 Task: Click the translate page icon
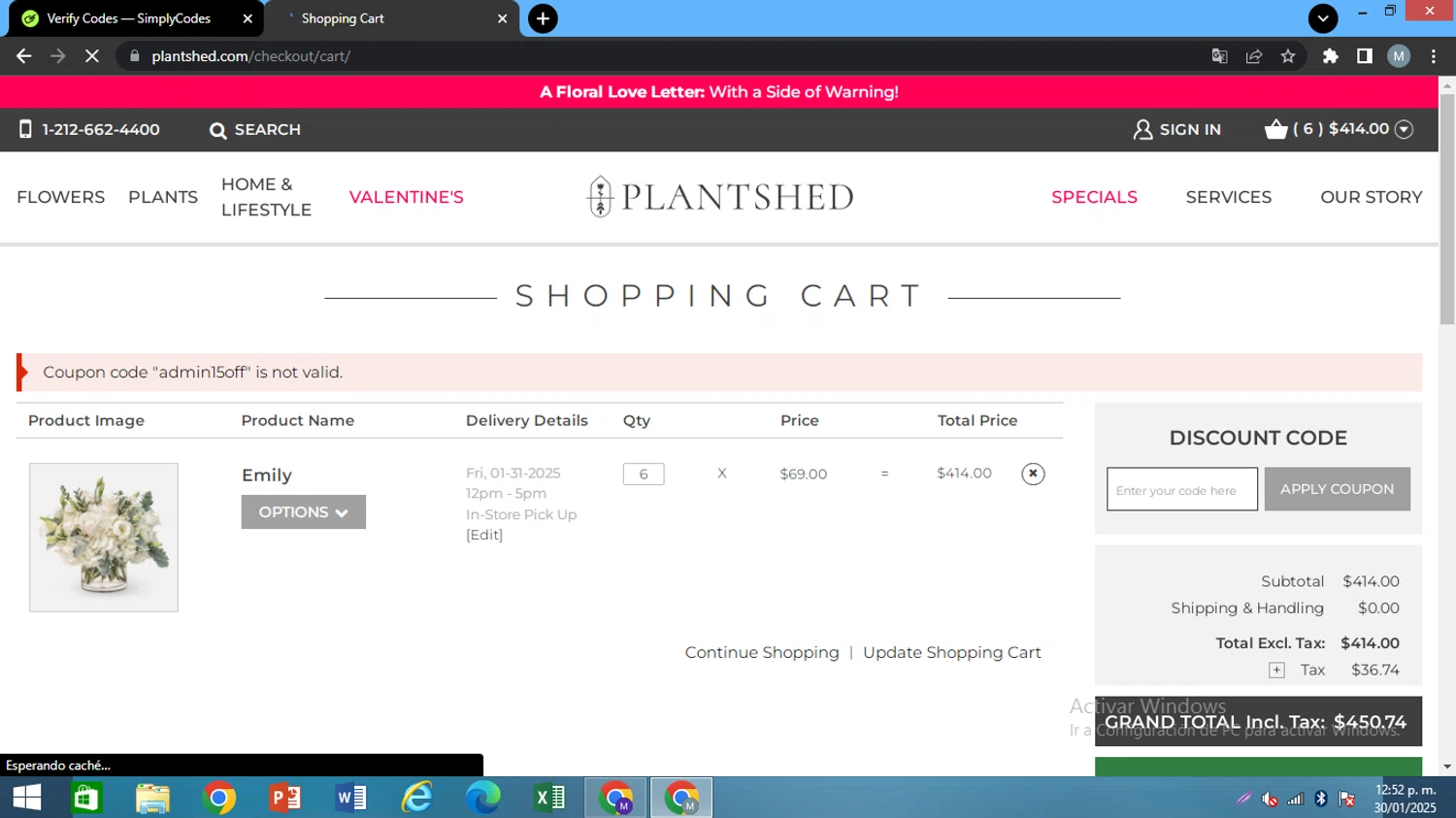(x=1220, y=56)
